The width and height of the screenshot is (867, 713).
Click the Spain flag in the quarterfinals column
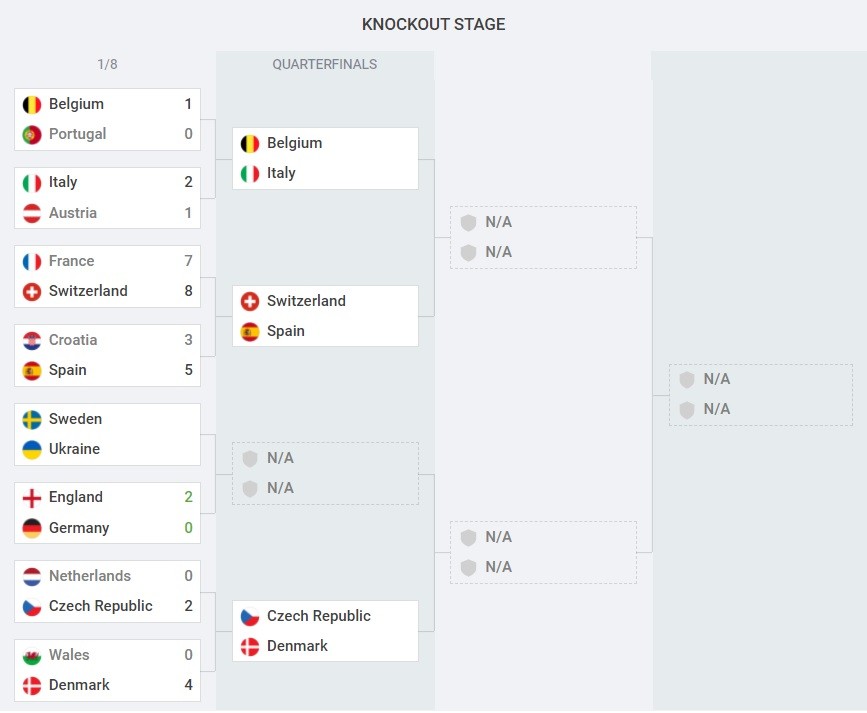pyautogui.click(x=250, y=331)
